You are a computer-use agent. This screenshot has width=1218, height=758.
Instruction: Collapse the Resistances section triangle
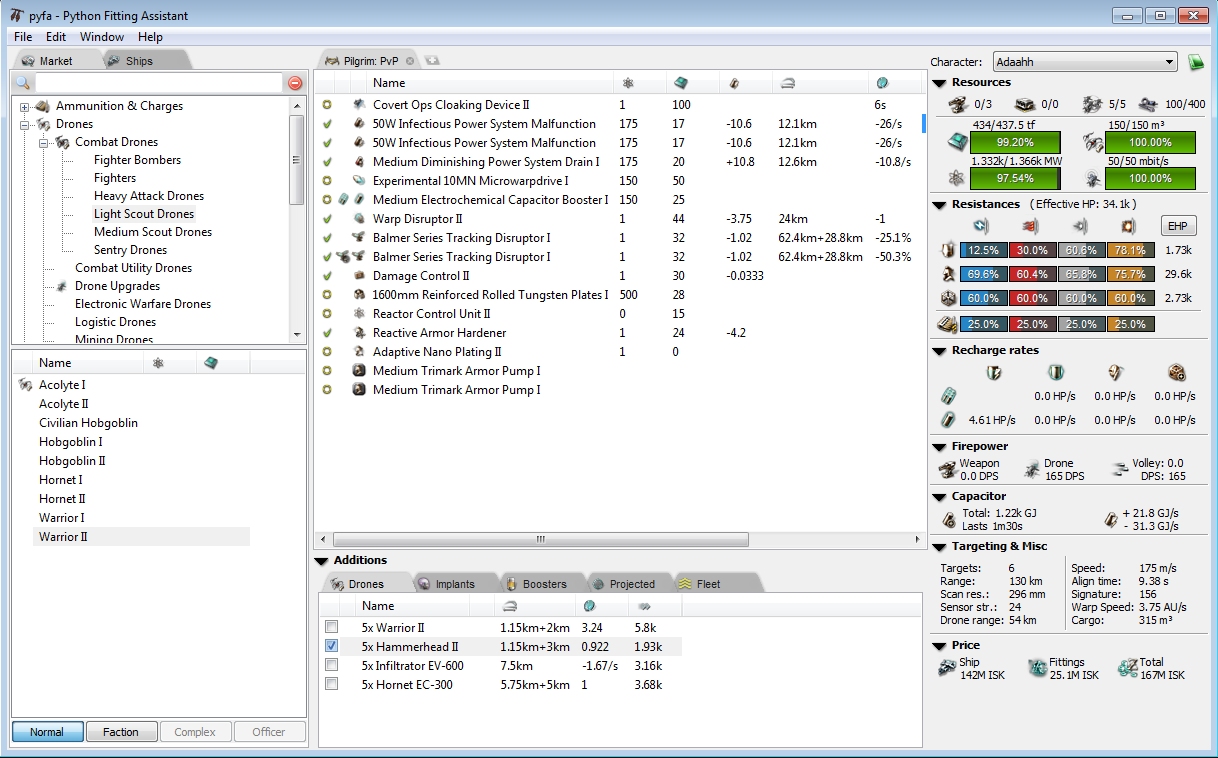pos(939,205)
